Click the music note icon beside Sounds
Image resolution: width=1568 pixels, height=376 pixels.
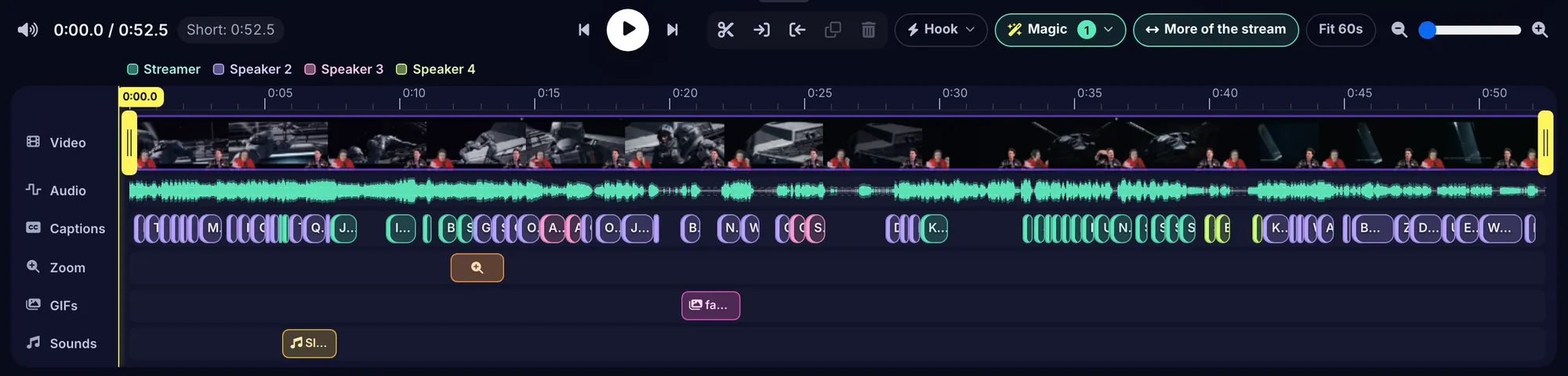pyautogui.click(x=33, y=342)
